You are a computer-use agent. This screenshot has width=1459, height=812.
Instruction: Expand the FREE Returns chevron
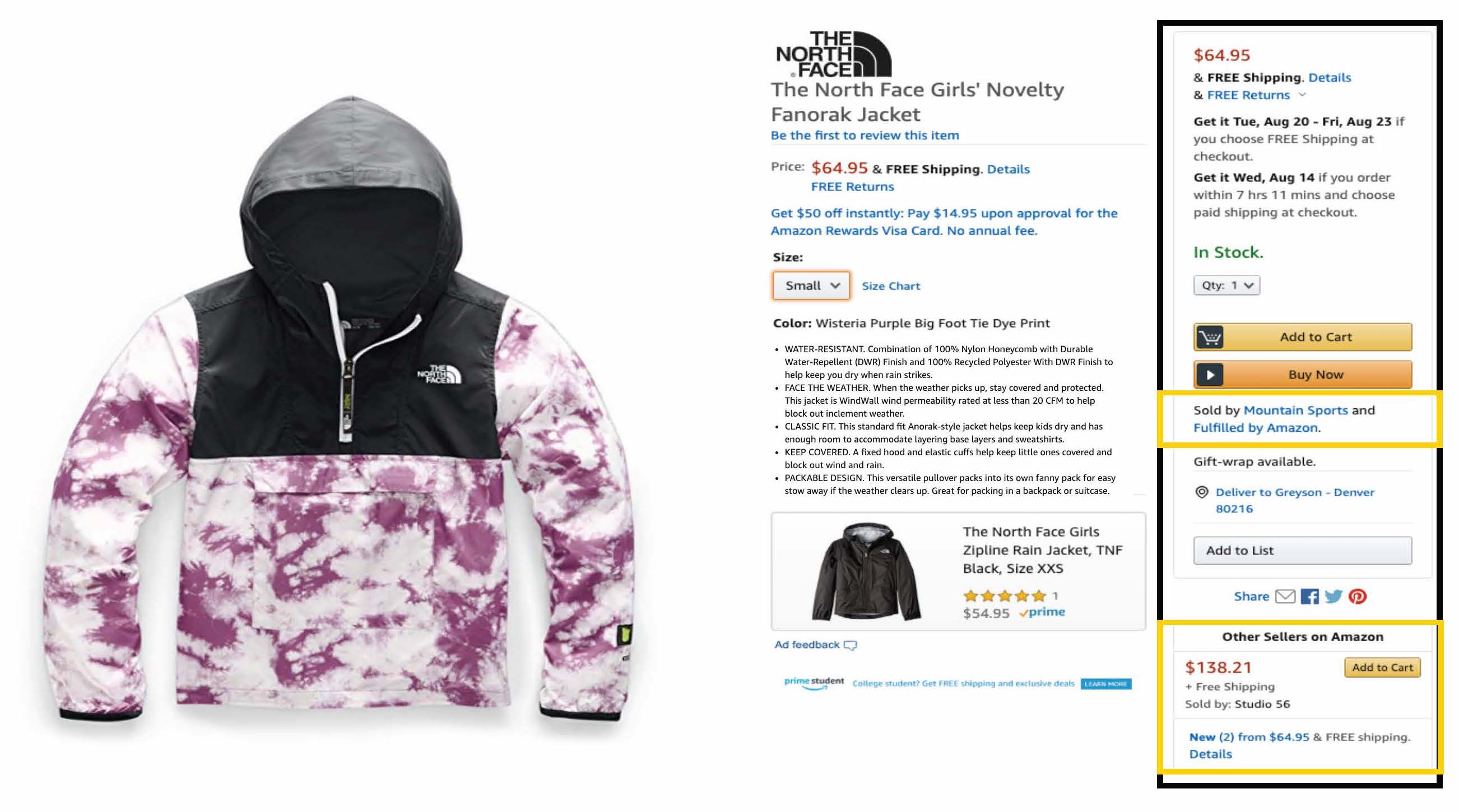pyautogui.click(x=1302, y=95)
